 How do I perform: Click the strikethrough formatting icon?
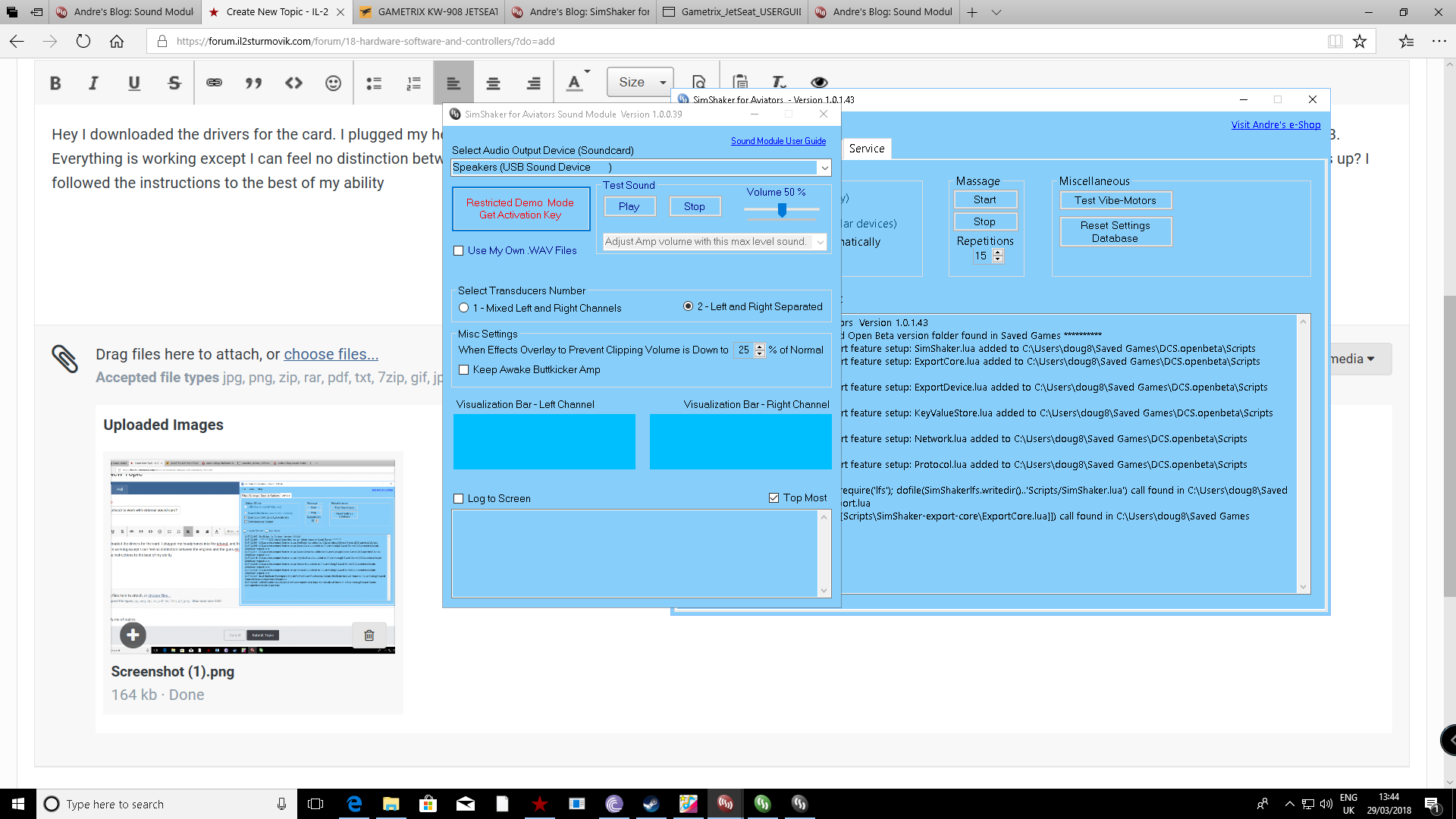point(174,83)
